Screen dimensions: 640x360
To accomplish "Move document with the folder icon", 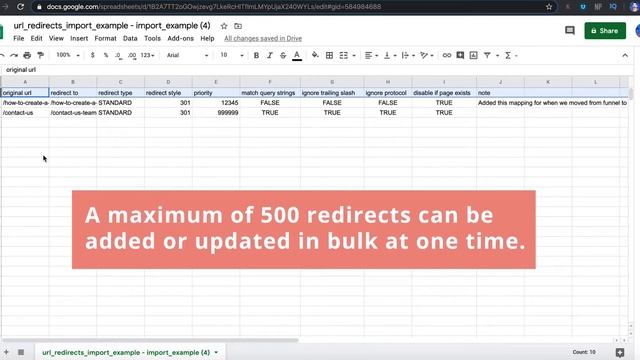I will [238, 26].
